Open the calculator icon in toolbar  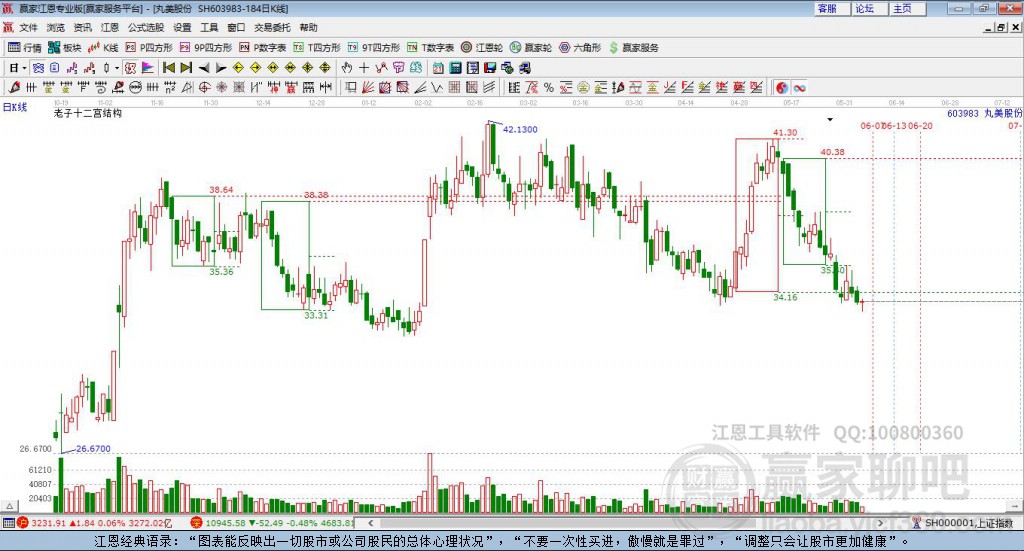coord(456,68)
